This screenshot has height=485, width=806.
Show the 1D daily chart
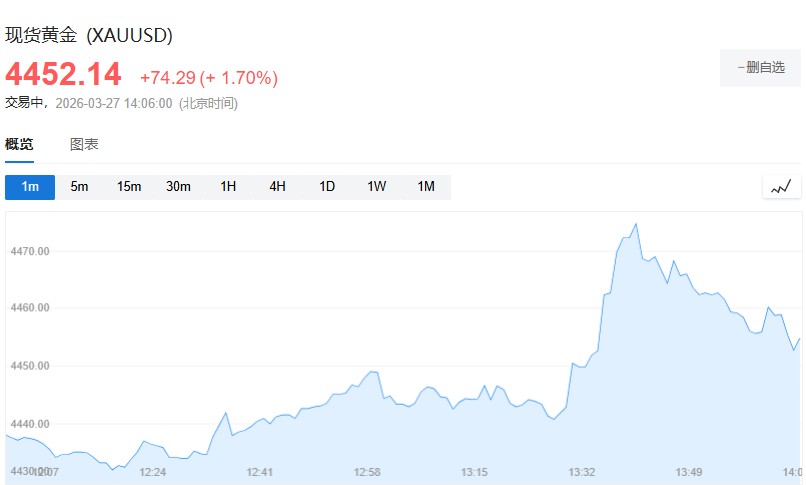click(327, 187)
